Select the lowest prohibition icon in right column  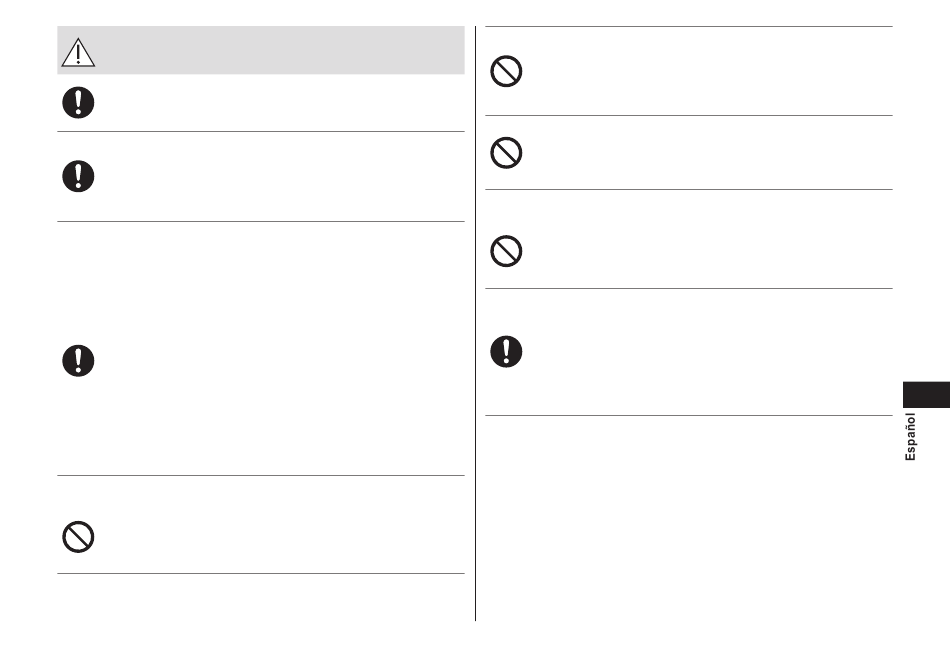[506, 251]
